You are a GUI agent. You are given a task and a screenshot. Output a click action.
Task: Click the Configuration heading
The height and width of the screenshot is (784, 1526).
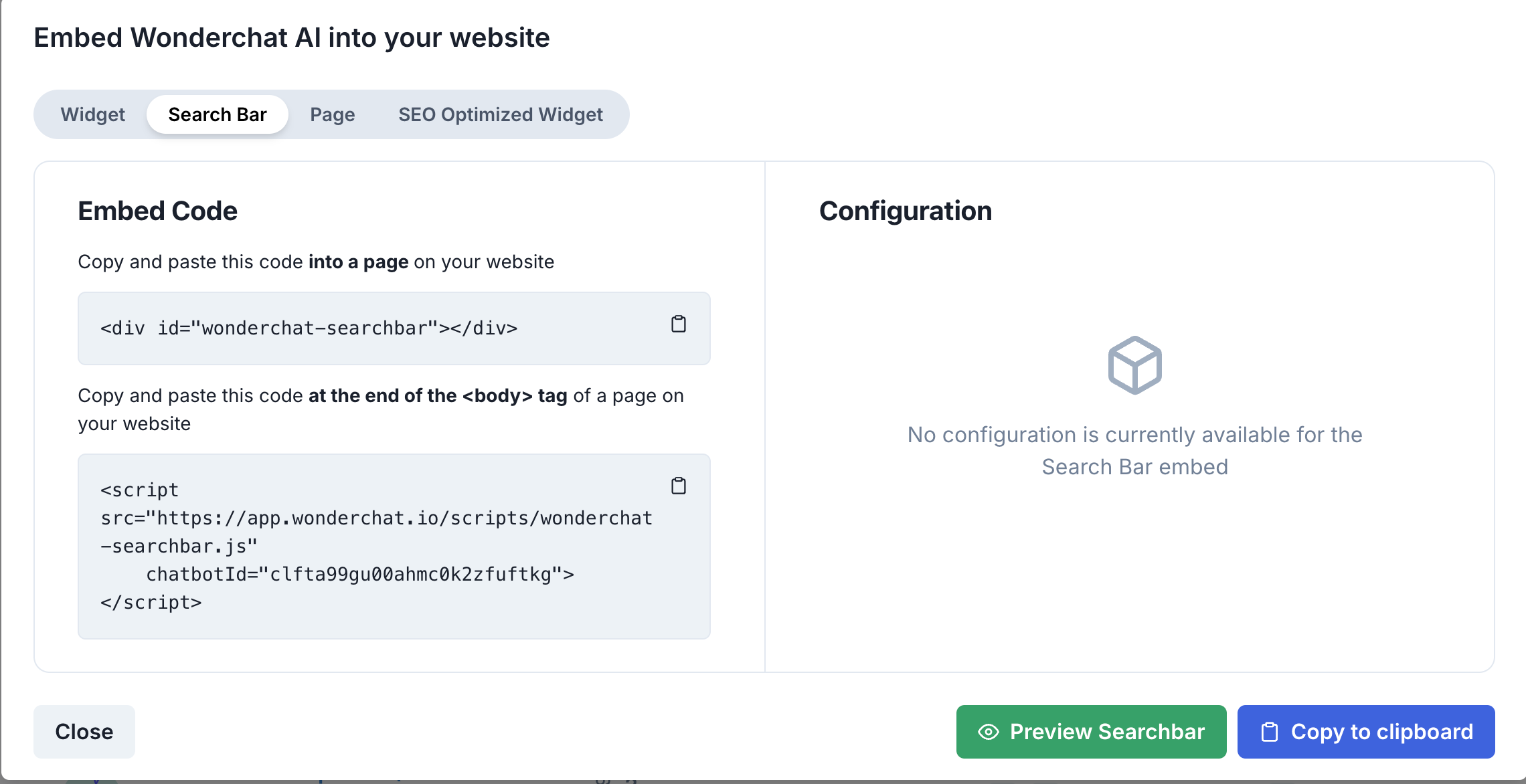905,211
